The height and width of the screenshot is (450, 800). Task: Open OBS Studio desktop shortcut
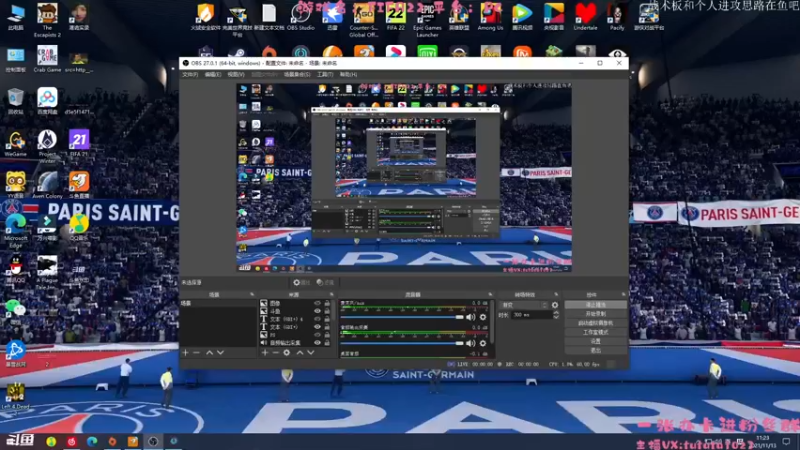(x=301, y=17)
